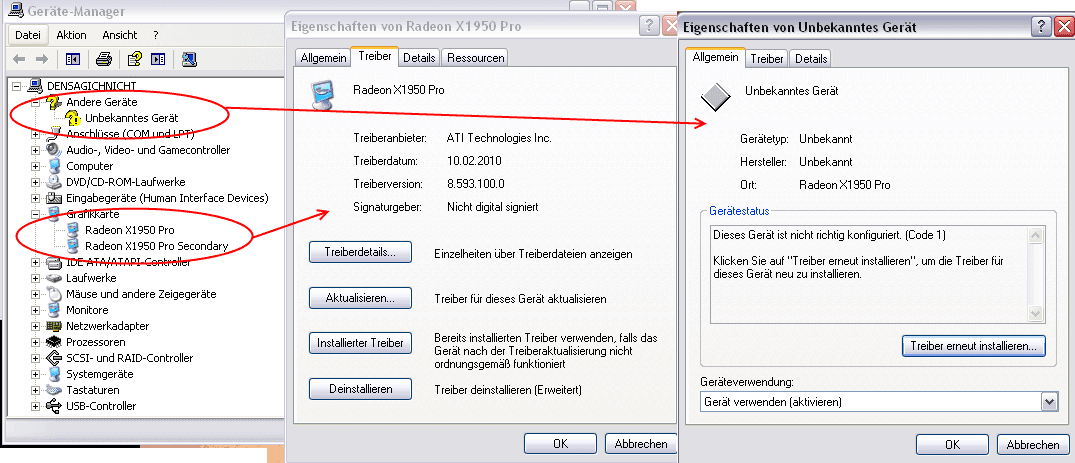Click Treiberanbieter value ATI Technologies Inc.

(x=499, y=138)
